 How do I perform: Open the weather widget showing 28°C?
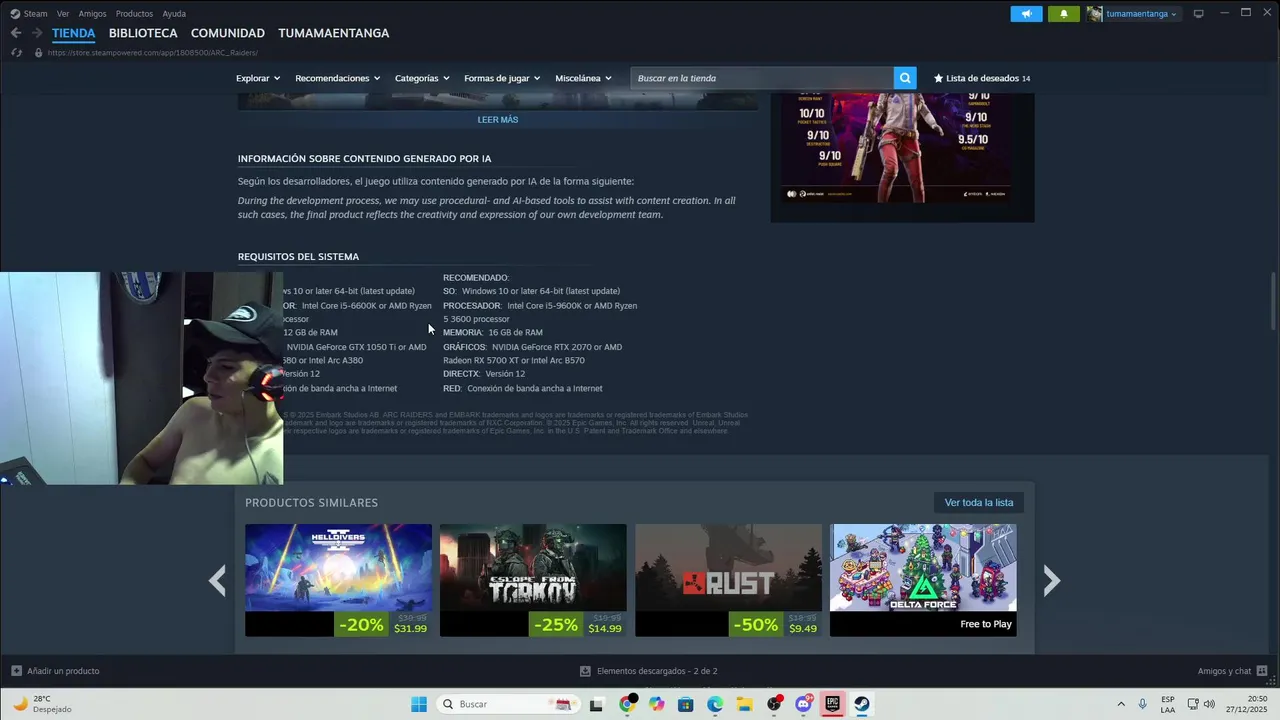(x=42, y=704)
